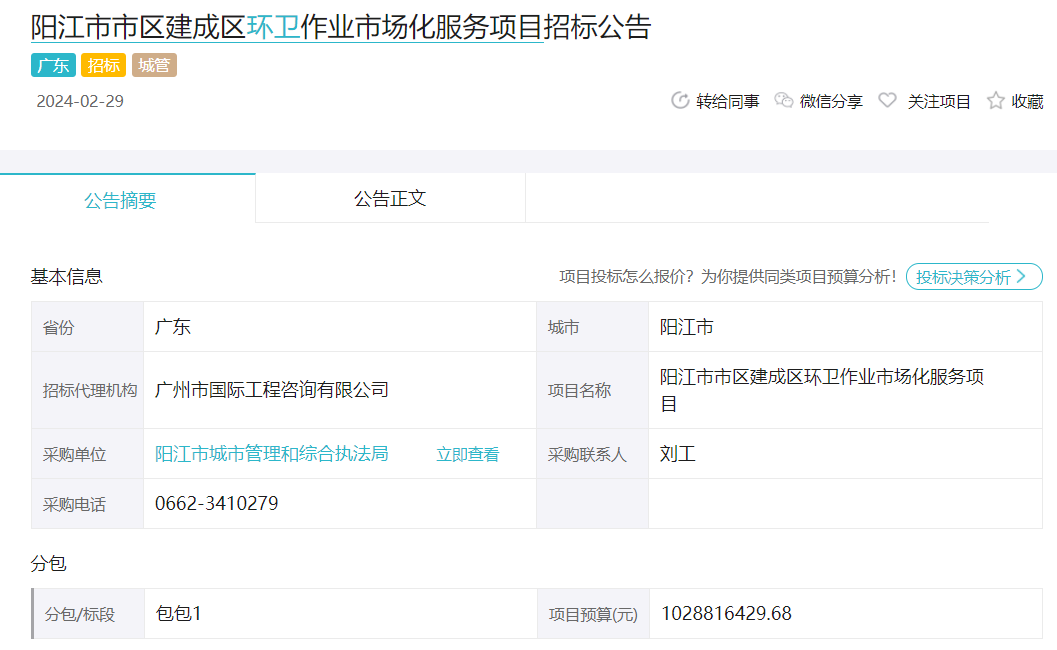Click the 基本信息 section heading
The width and height of the screenshot is (1057, 650).
(66, 276)
